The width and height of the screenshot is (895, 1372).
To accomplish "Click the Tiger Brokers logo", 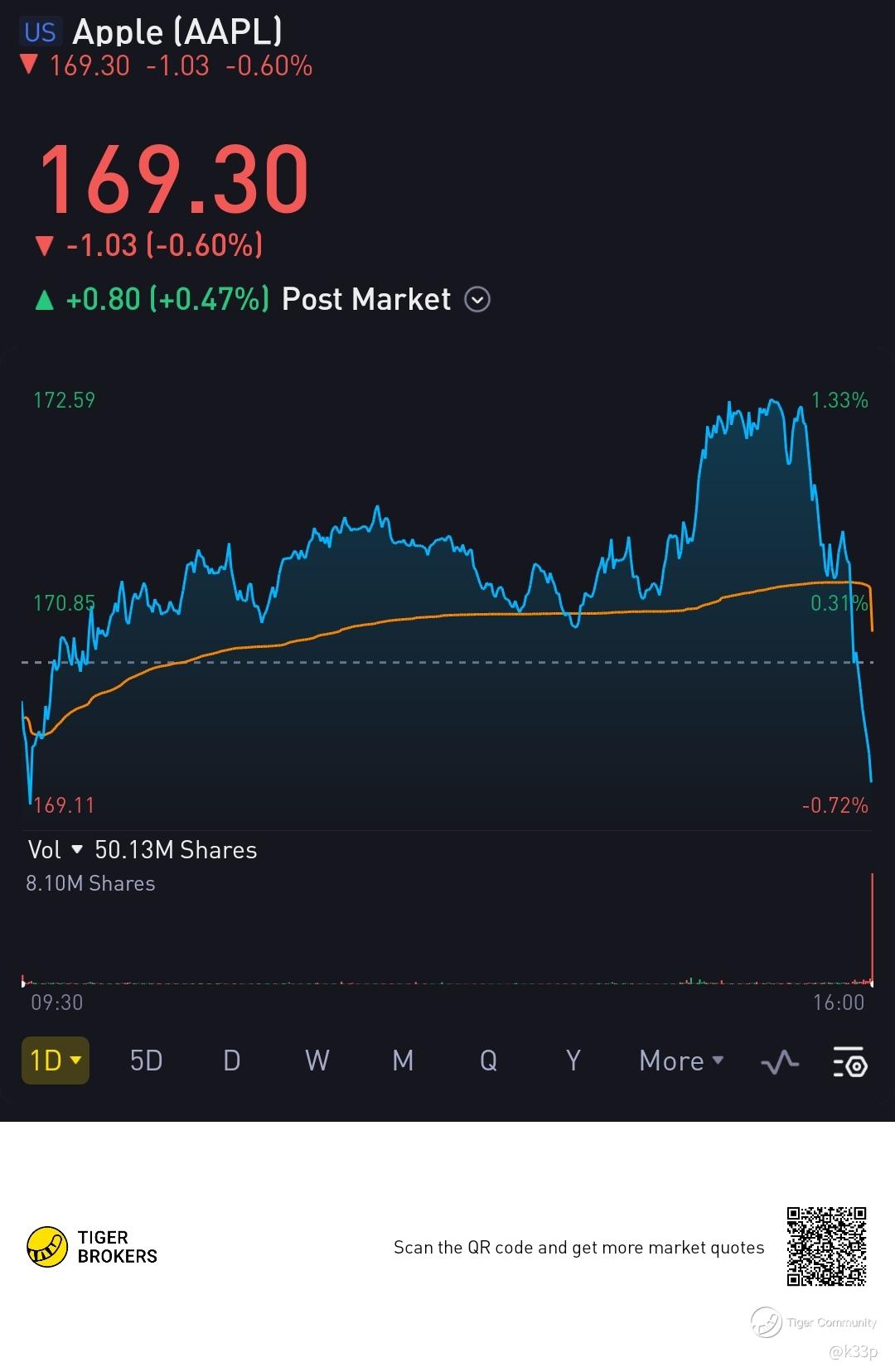I will pyautogui.click(x=47, y=1247).
